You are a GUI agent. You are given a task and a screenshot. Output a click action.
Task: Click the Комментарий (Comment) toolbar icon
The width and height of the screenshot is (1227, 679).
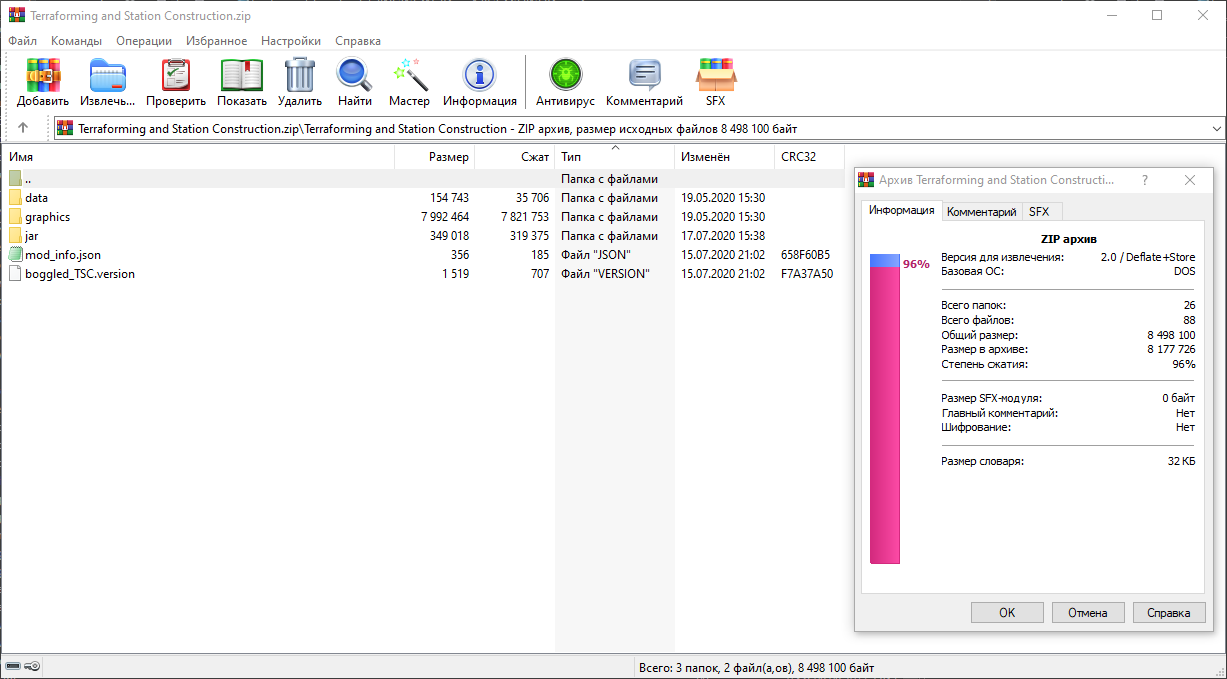[644, 75]
